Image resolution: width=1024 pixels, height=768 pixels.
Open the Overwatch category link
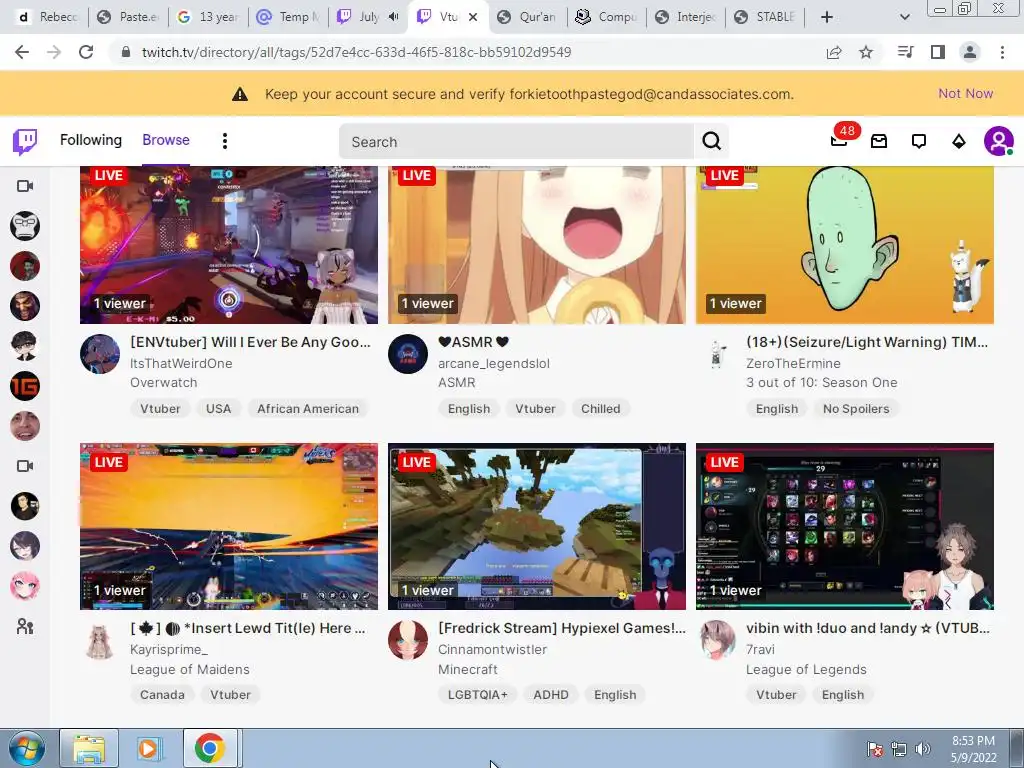tap(163, 383)
